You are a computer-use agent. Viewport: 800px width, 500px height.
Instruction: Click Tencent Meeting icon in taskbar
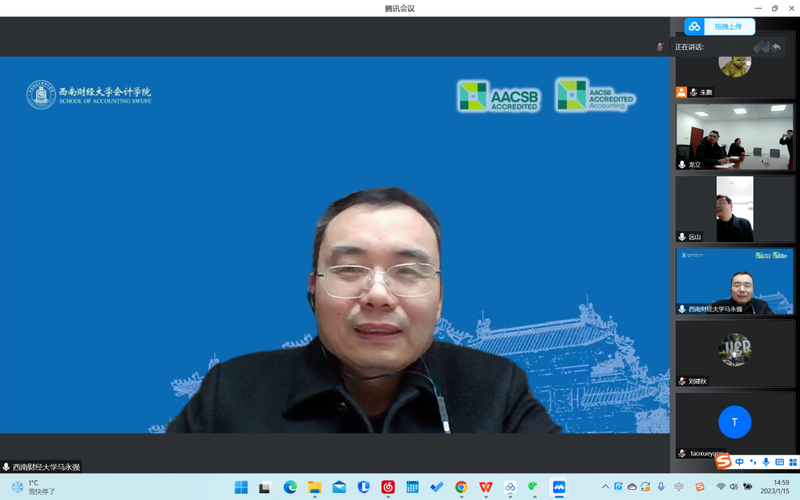tap(559, 487)
